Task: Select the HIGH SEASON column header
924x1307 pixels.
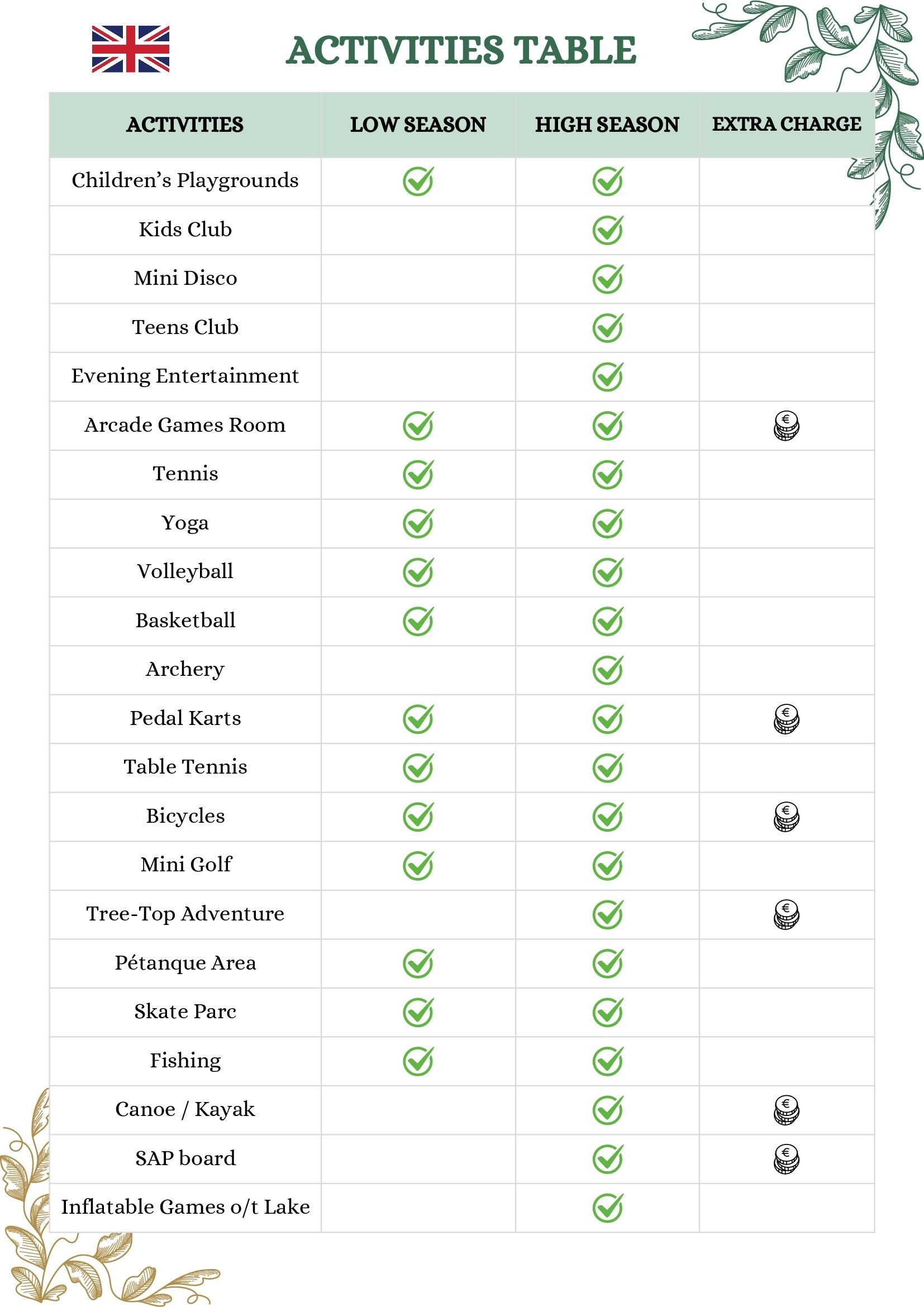Action: (607, 125)
